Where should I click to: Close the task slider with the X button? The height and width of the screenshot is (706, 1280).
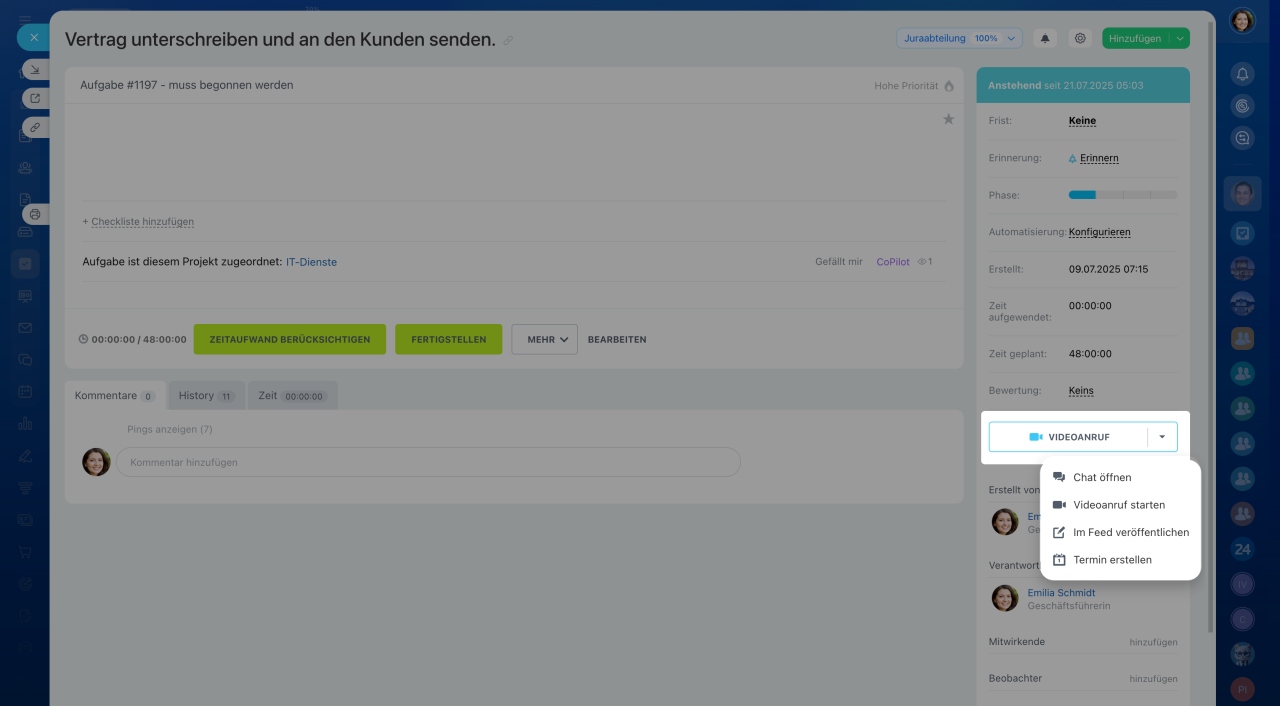click(x=33, y=37)
